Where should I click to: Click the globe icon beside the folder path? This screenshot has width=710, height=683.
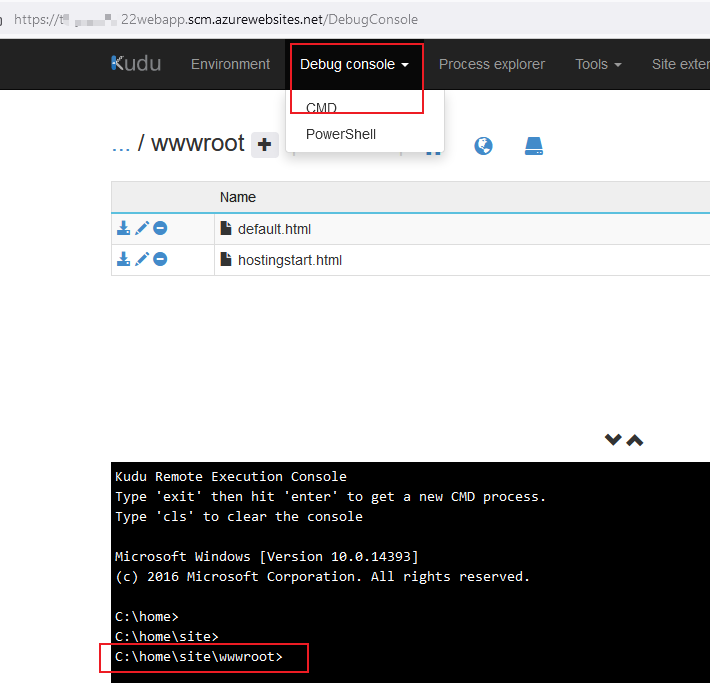(483, 146)
